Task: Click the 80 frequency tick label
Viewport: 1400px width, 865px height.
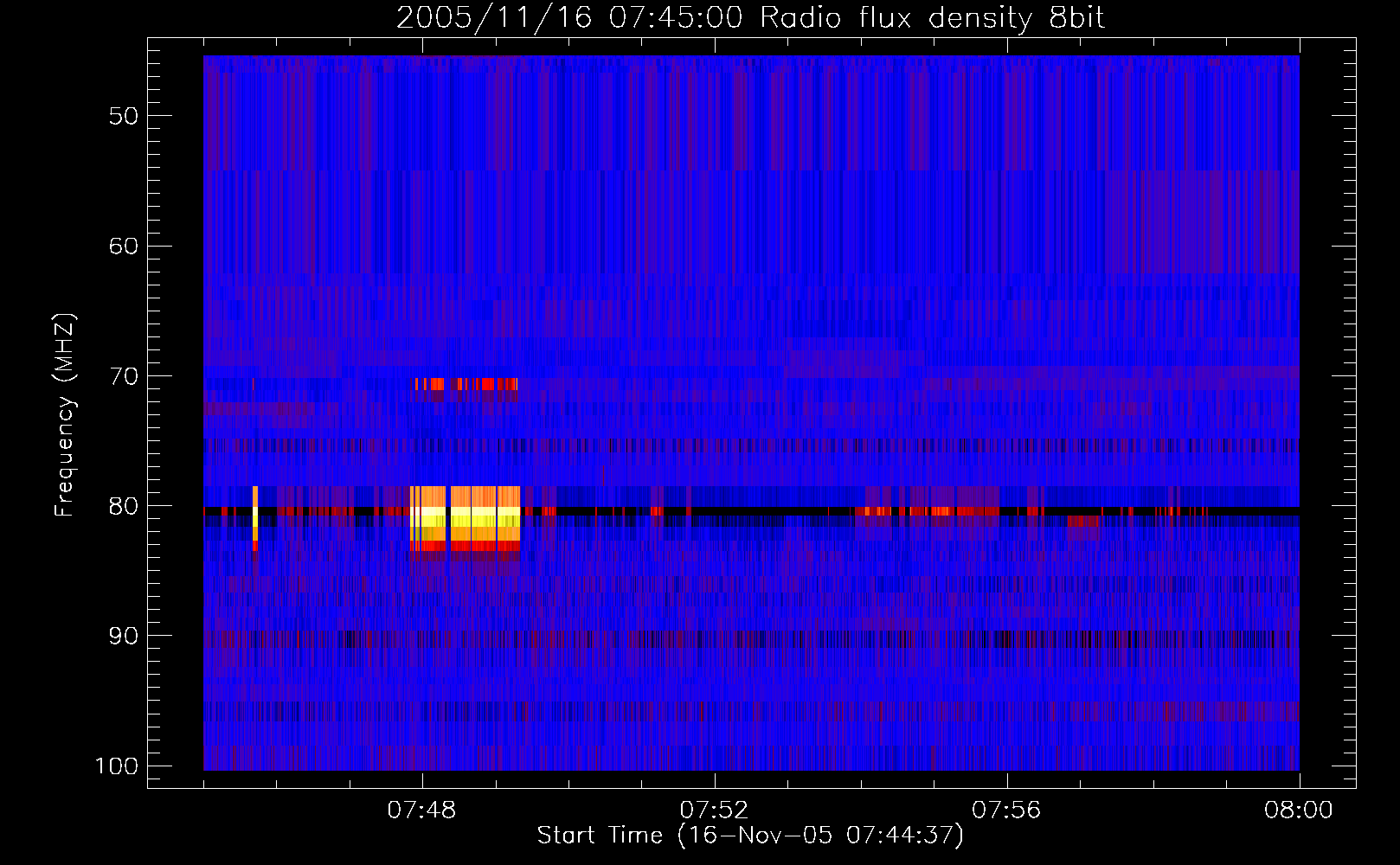Action: pos(124,506)
